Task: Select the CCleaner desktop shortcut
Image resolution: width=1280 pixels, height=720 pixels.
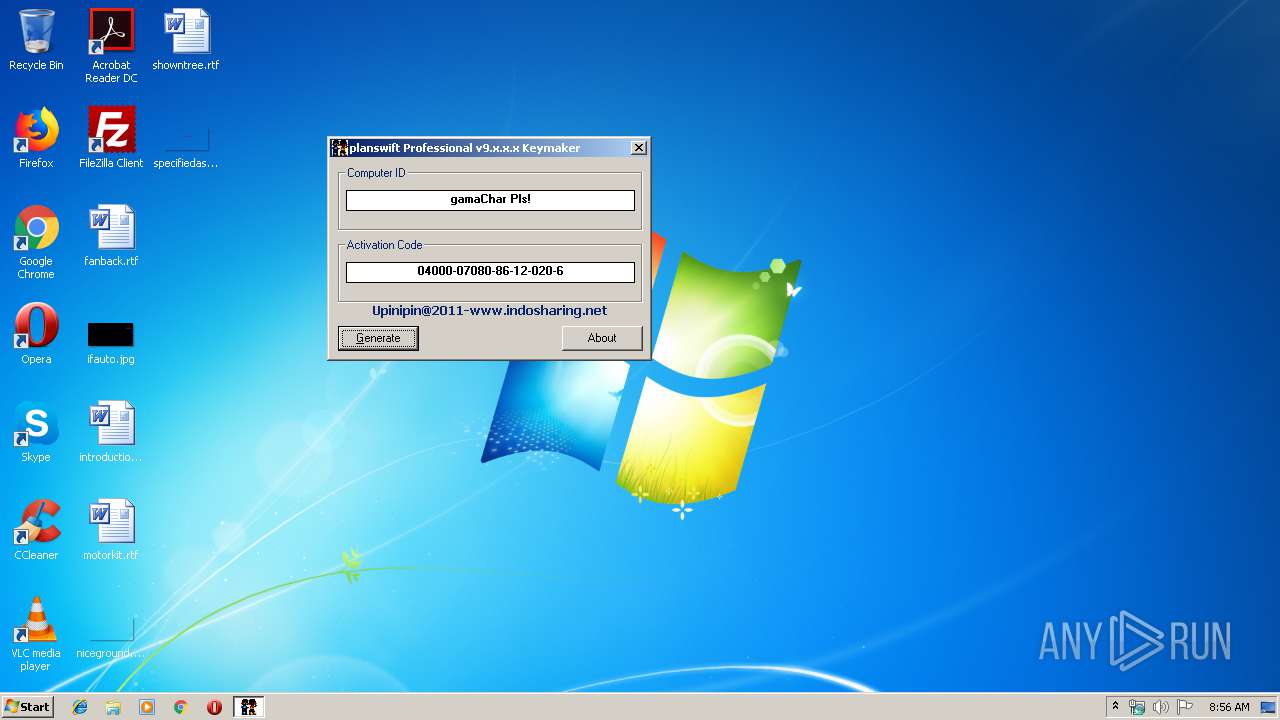Action: click(x=36, y=530)
